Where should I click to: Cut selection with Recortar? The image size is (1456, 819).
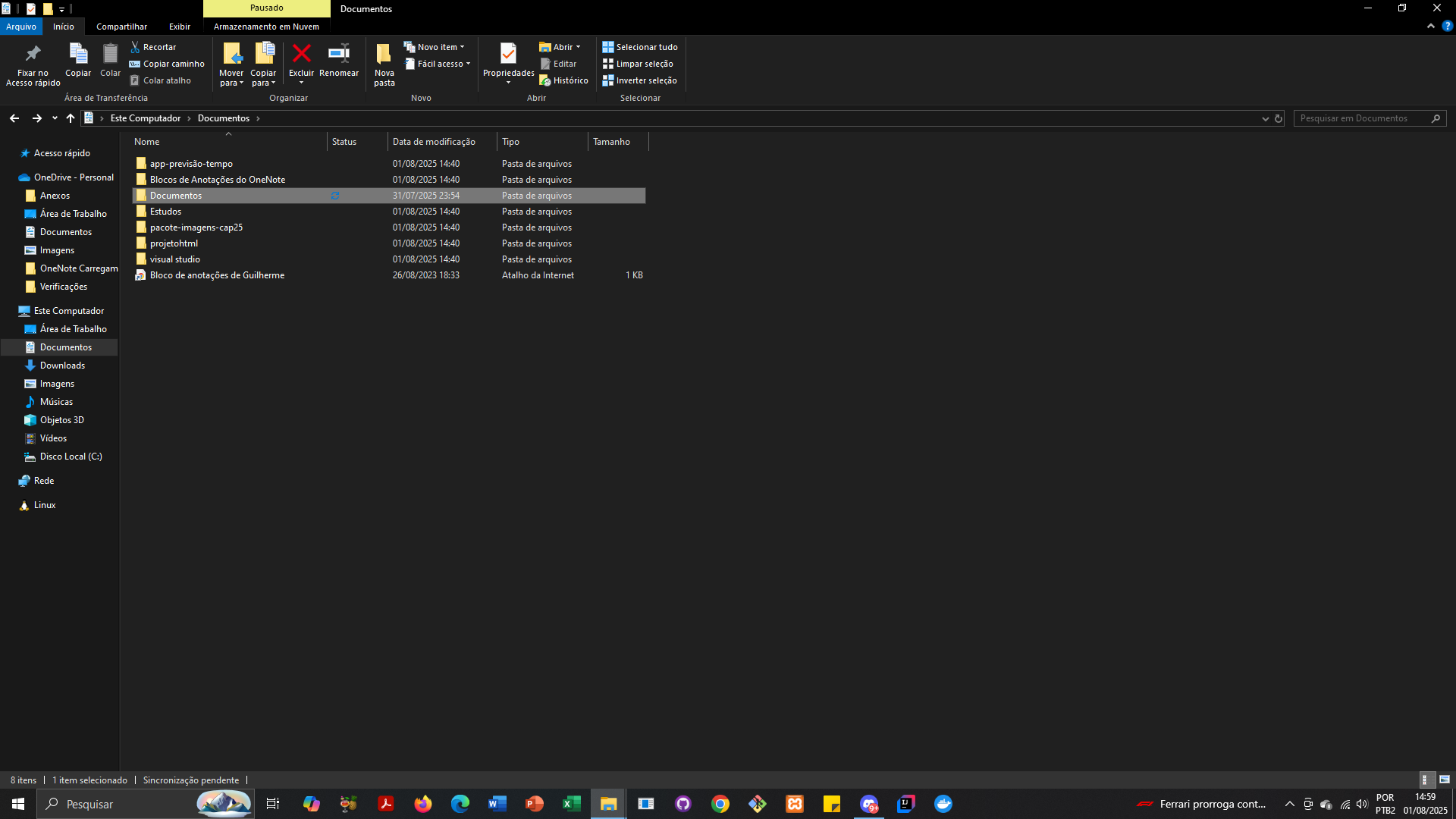[153, 47]
